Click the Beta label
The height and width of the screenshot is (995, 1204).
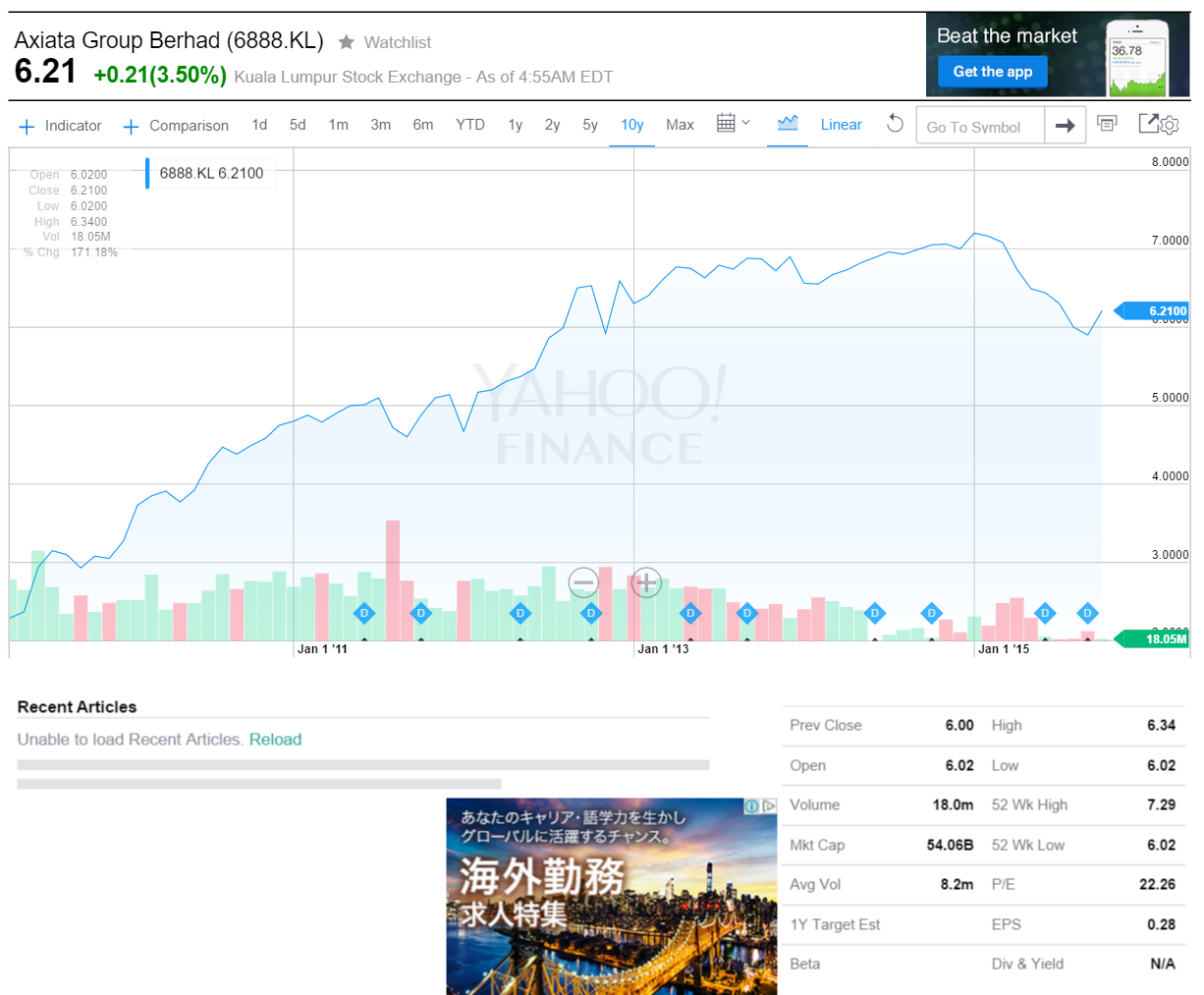click(x=804, y=964)
